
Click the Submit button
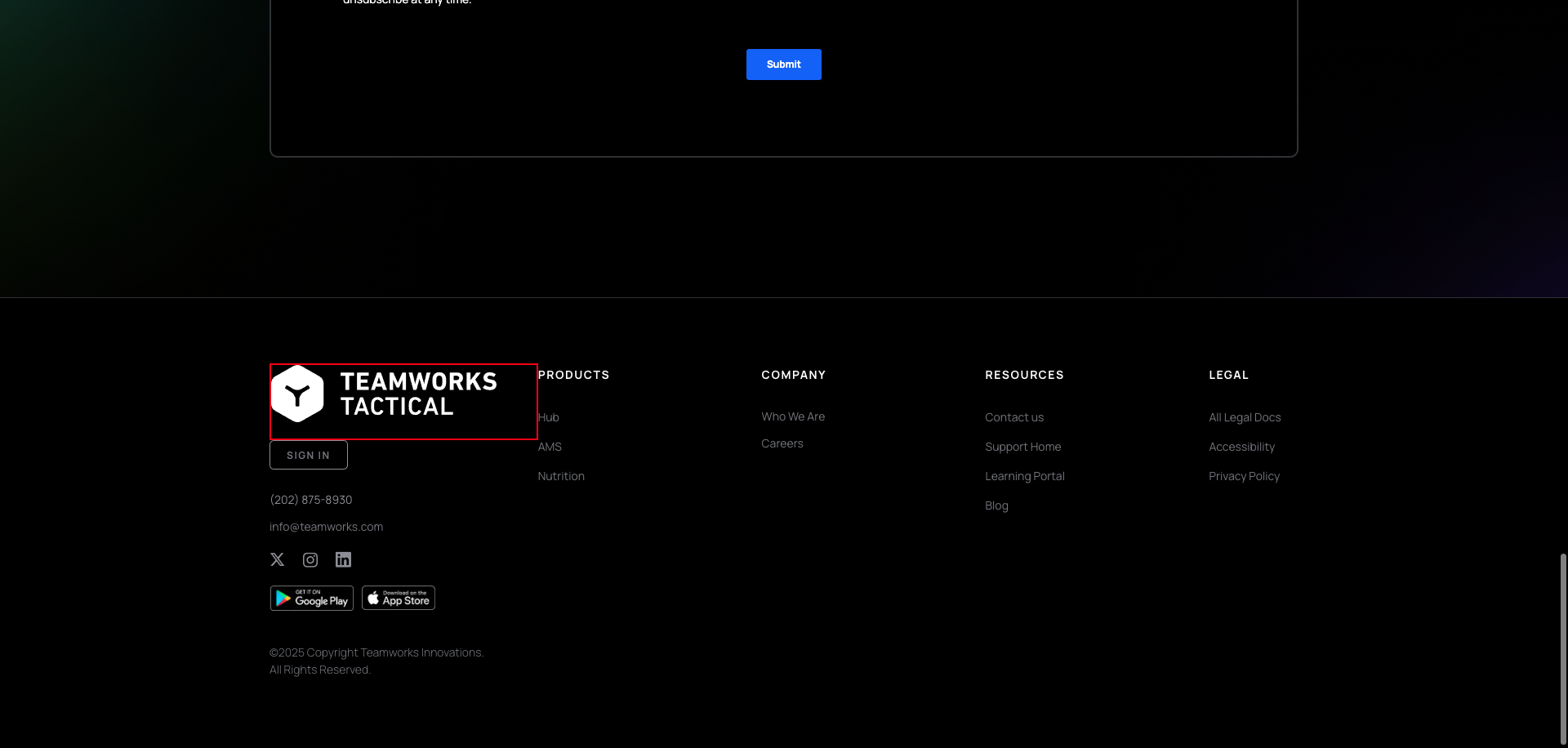(783, 64)
